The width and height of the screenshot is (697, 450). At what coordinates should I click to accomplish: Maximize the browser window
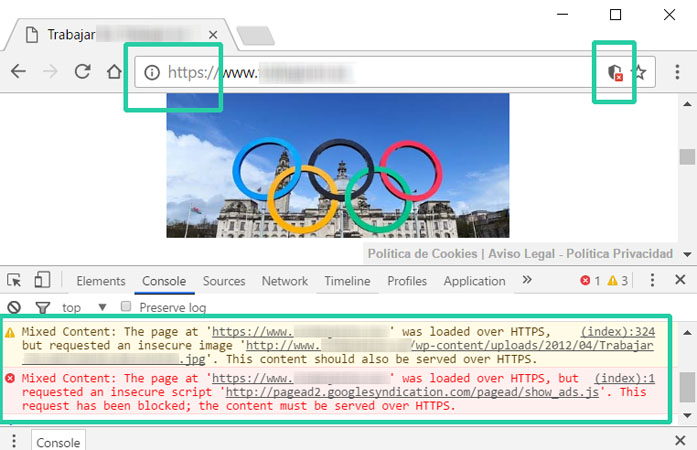coord(615,15)
